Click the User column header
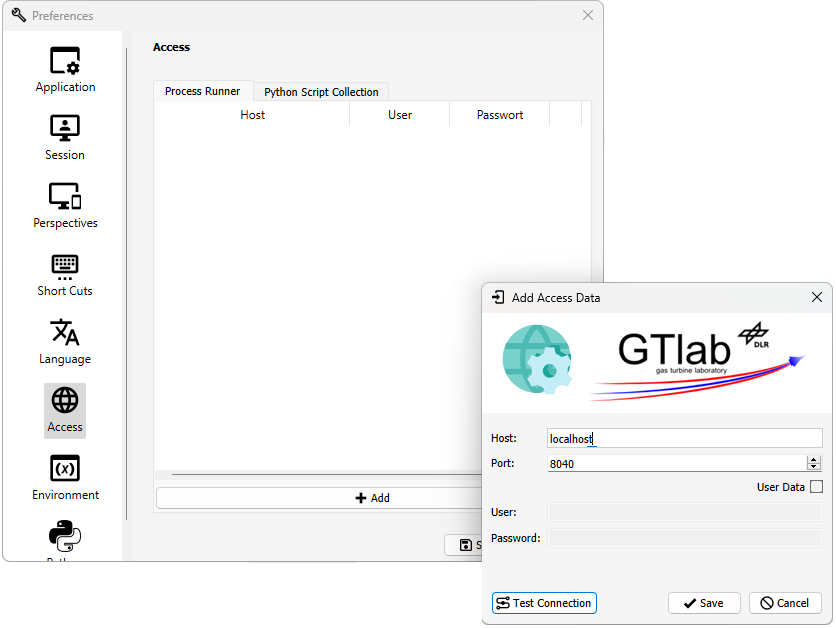Image resolution: width=836 pixels, height=628 pixels. coord(400,115)
